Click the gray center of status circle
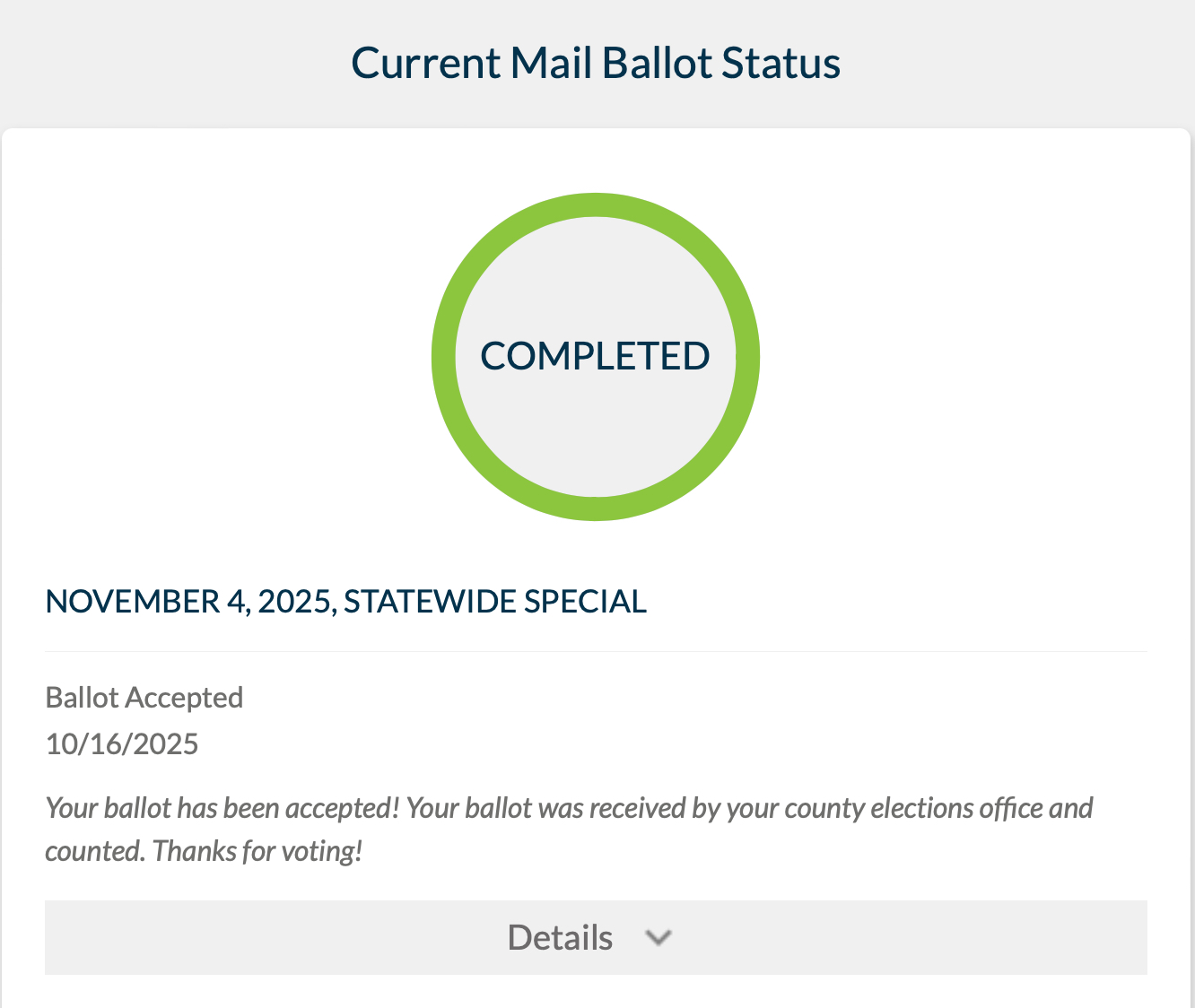Screen dimensions: 1195x1008 595,430
